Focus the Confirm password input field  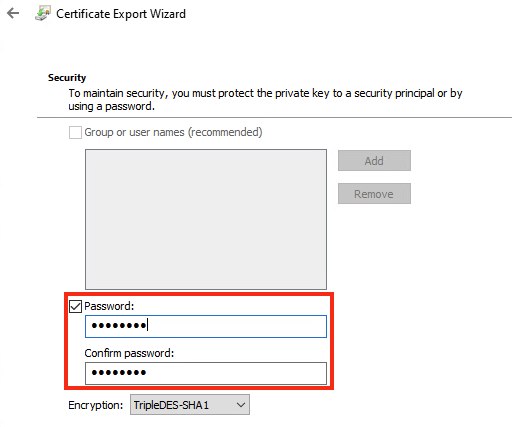pos(206,373)
